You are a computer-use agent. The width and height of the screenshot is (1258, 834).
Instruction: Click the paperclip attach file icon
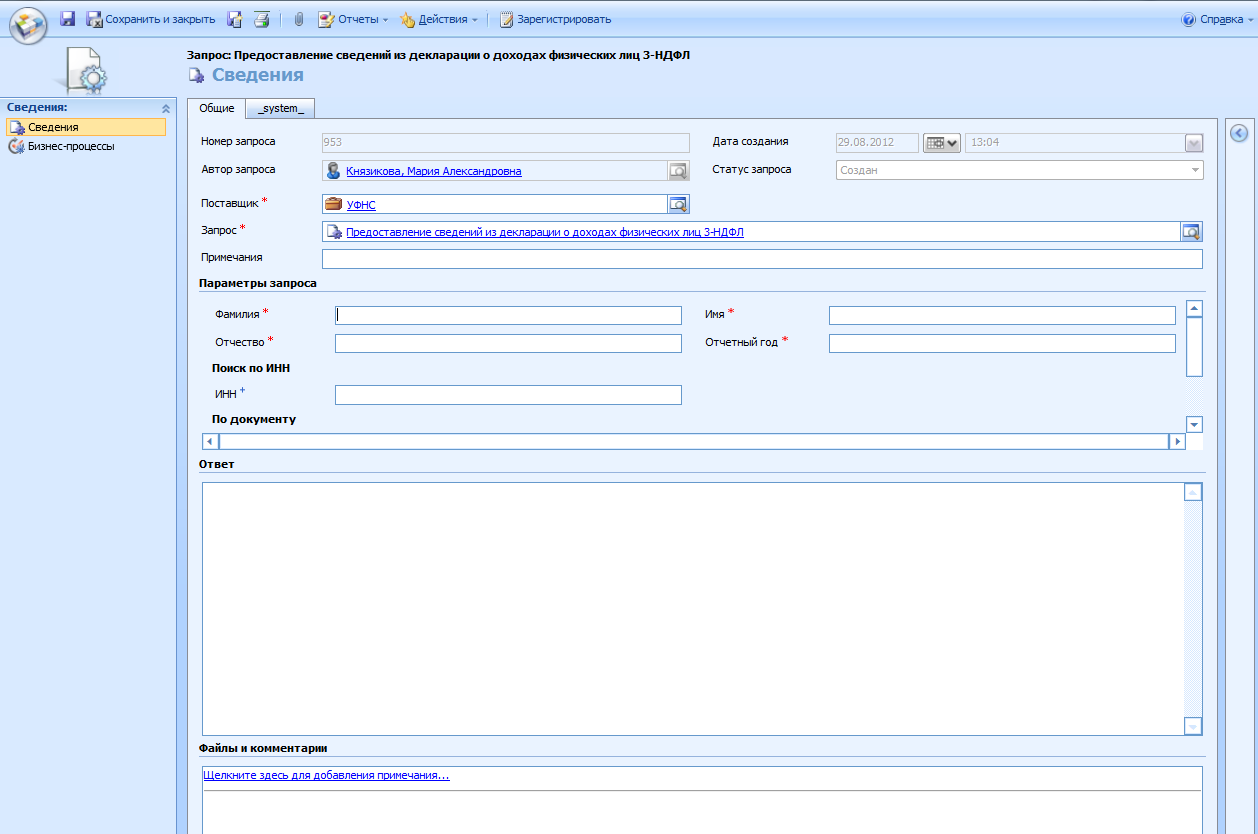tap(298, 19)
